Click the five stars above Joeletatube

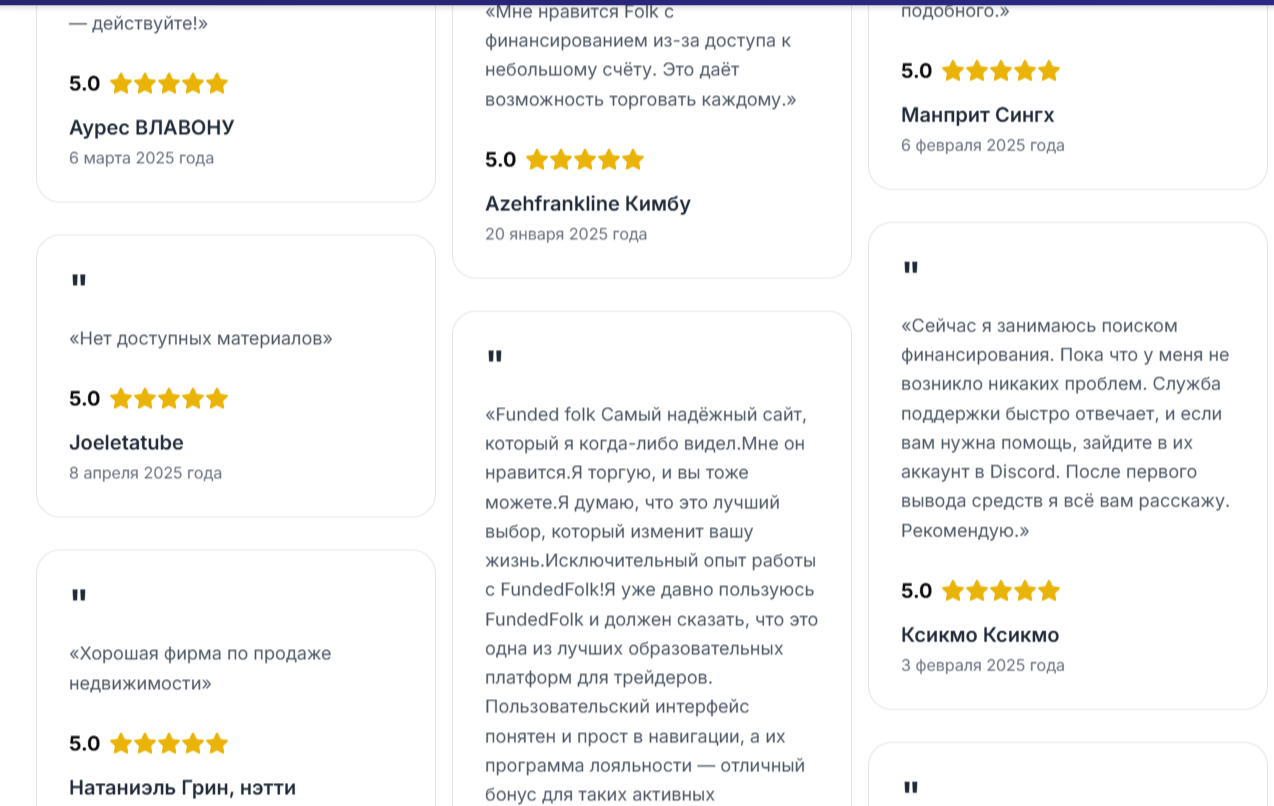point(169,399)
